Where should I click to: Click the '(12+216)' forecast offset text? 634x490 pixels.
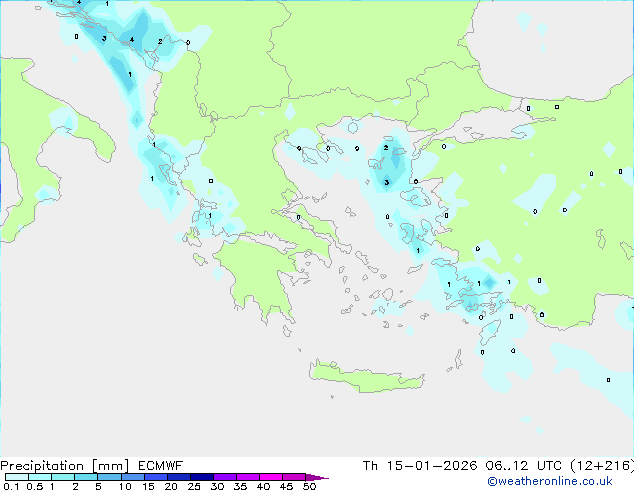602,466
